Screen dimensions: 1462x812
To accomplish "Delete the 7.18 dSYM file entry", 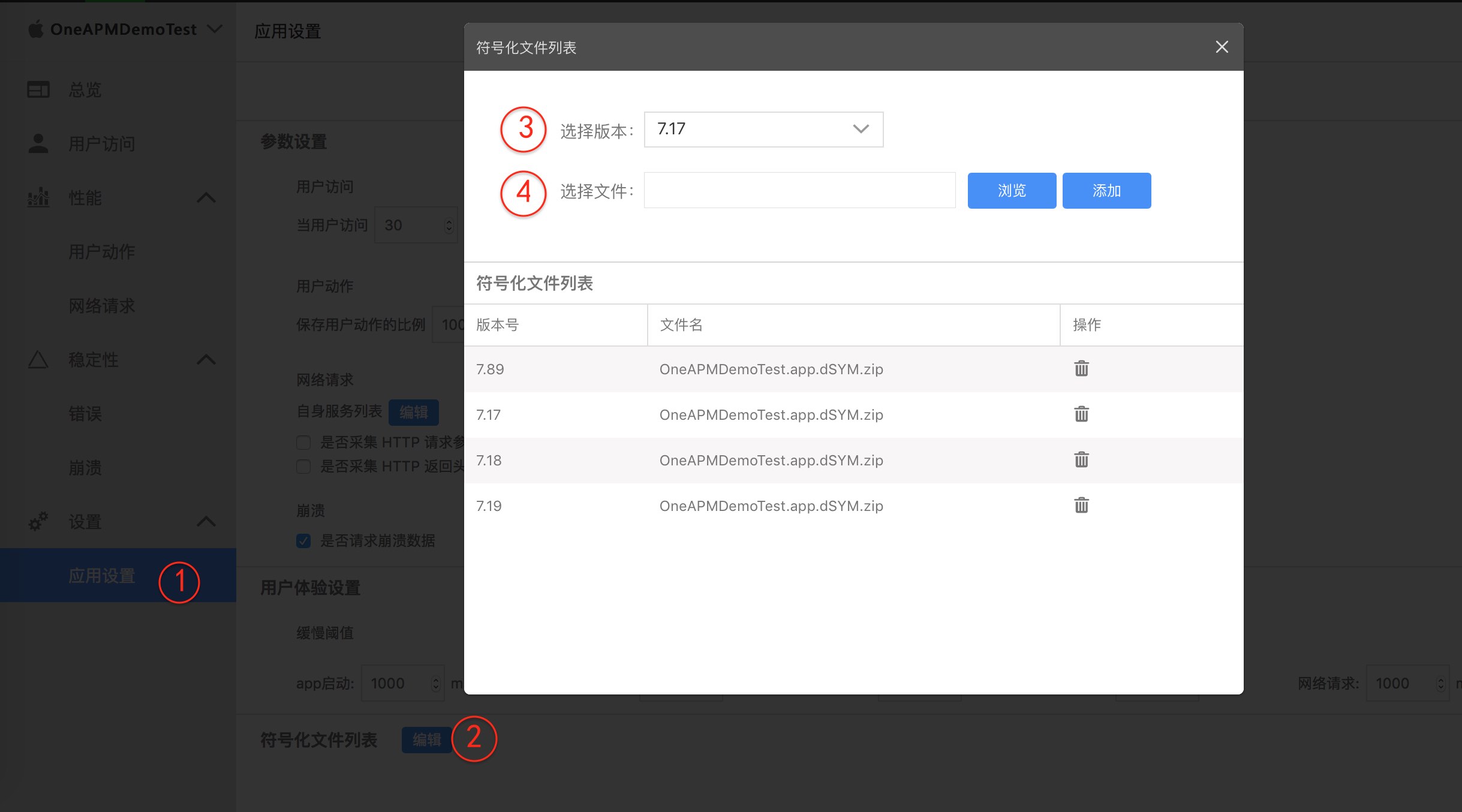I will tap(1081, 459).
